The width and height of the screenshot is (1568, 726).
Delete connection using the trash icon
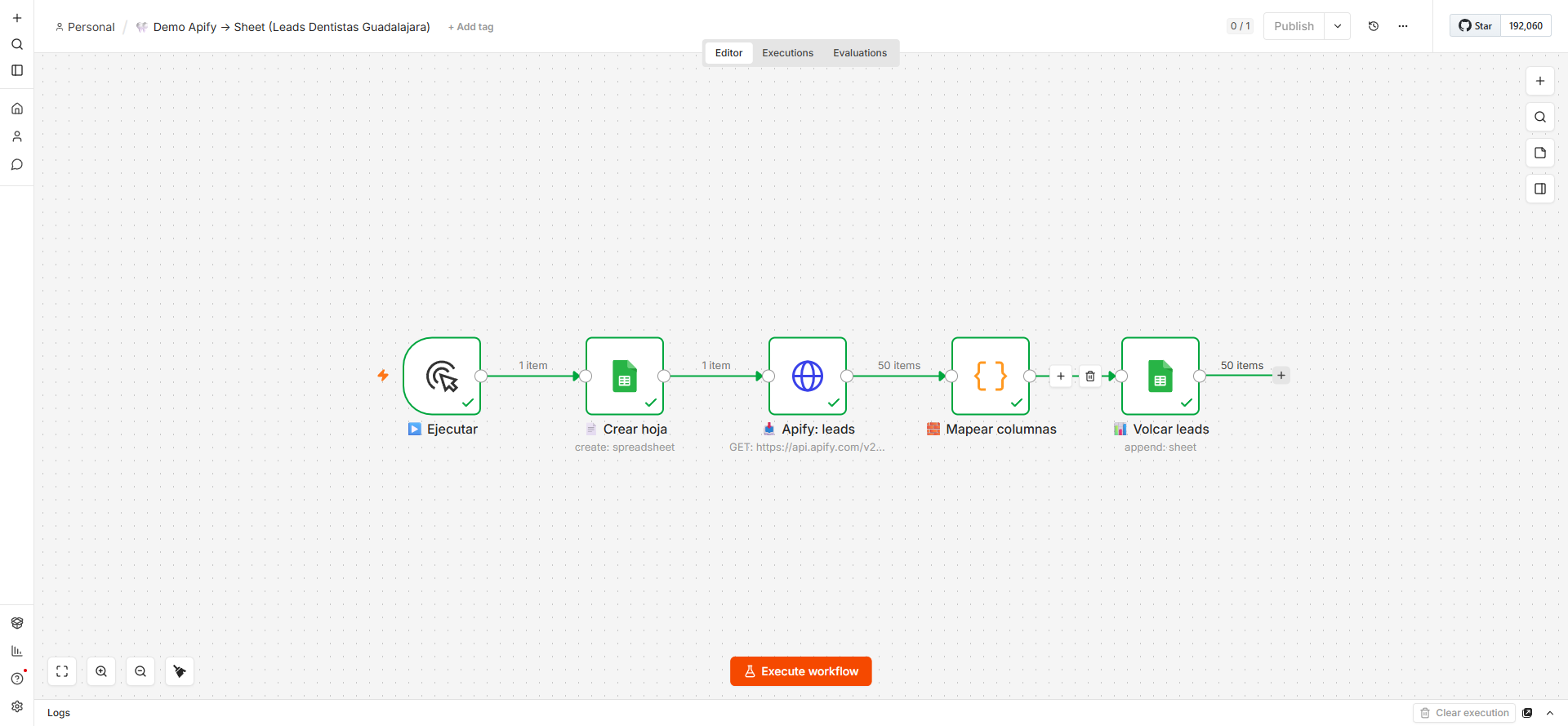[x=1090, y=376]
